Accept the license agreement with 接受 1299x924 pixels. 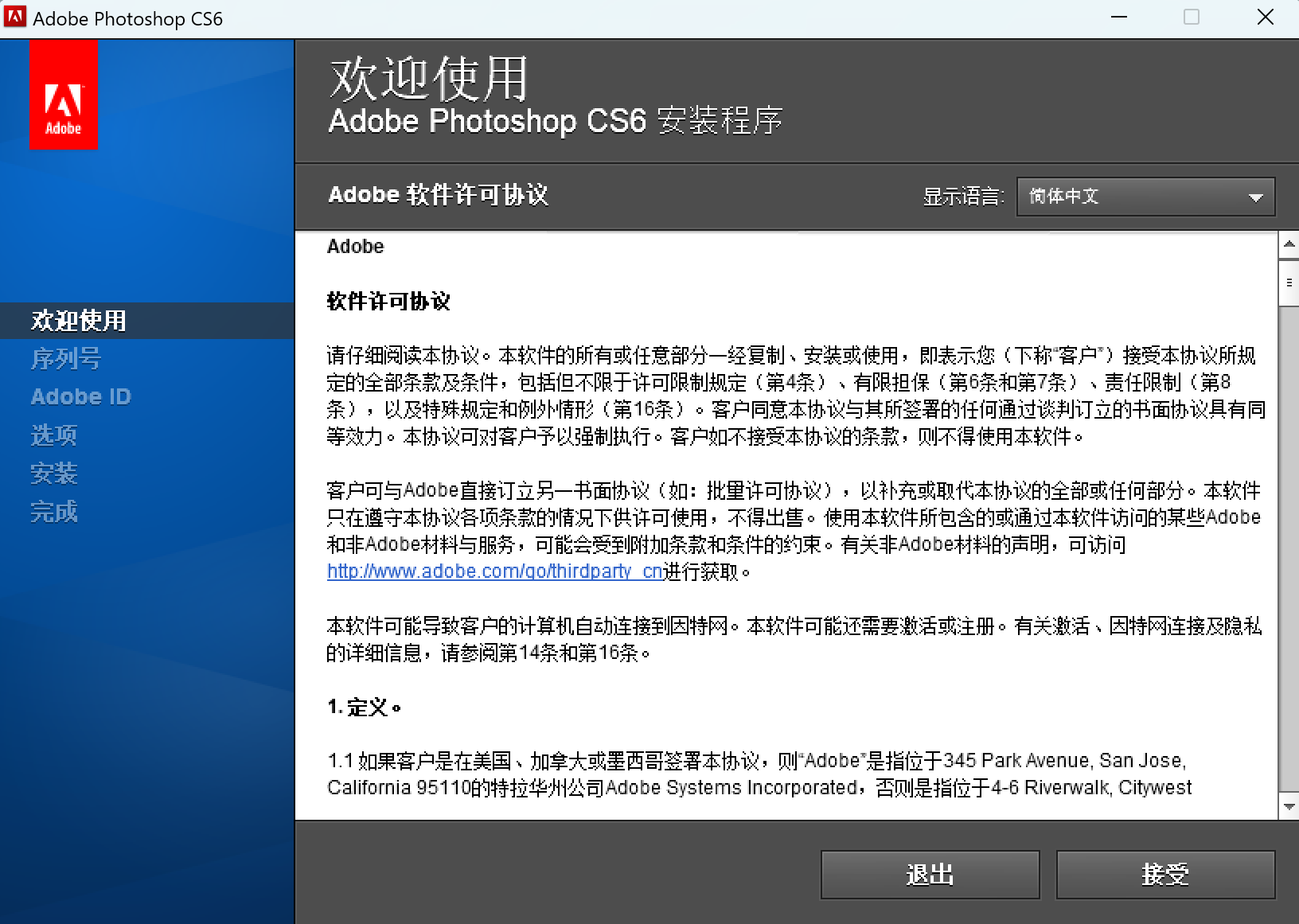(1165, 874)
